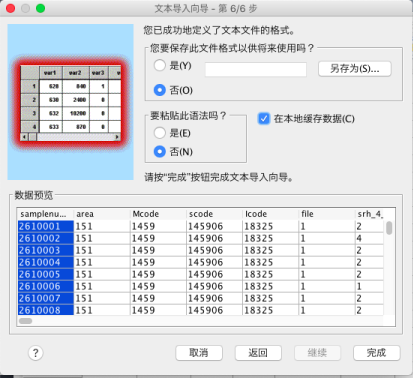This screenshot has width=413, height=378.
Task: Click the 返回 button
Action: (258, 353)
